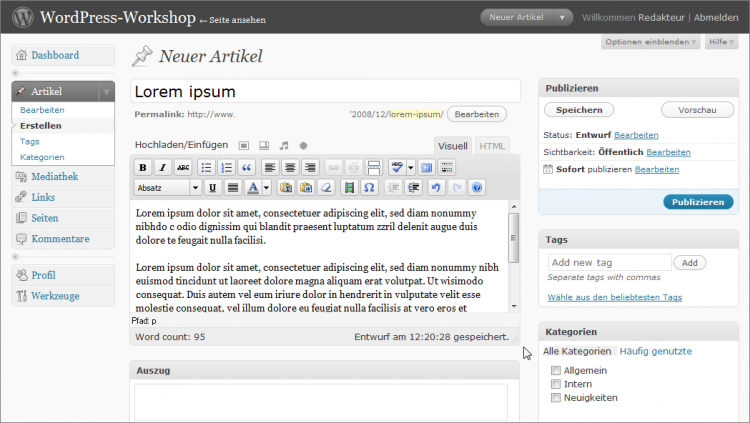This screenshot has height=423, width=750.
Task: Click the Add new tag input field
Action: (609, 262)
